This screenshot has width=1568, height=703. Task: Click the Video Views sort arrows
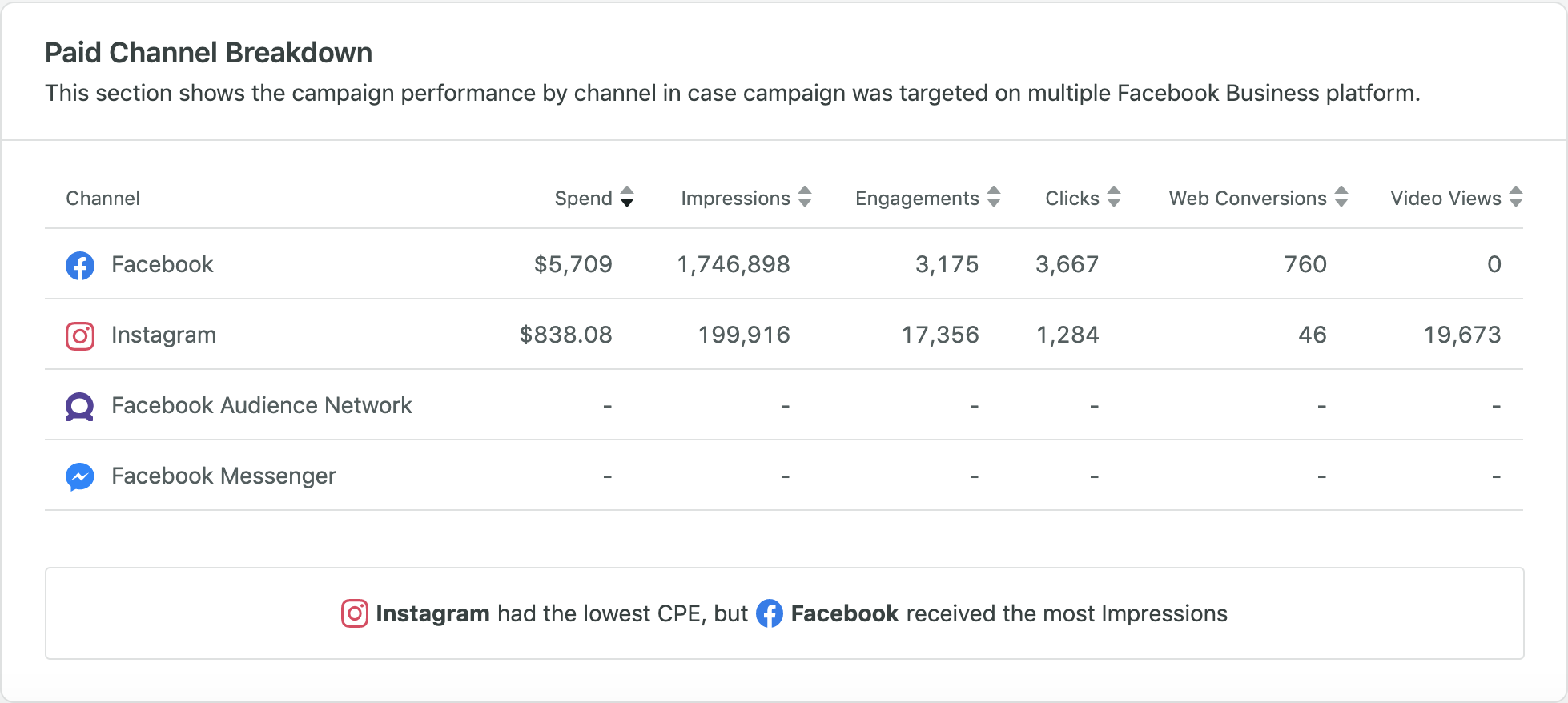point(1516,197)
